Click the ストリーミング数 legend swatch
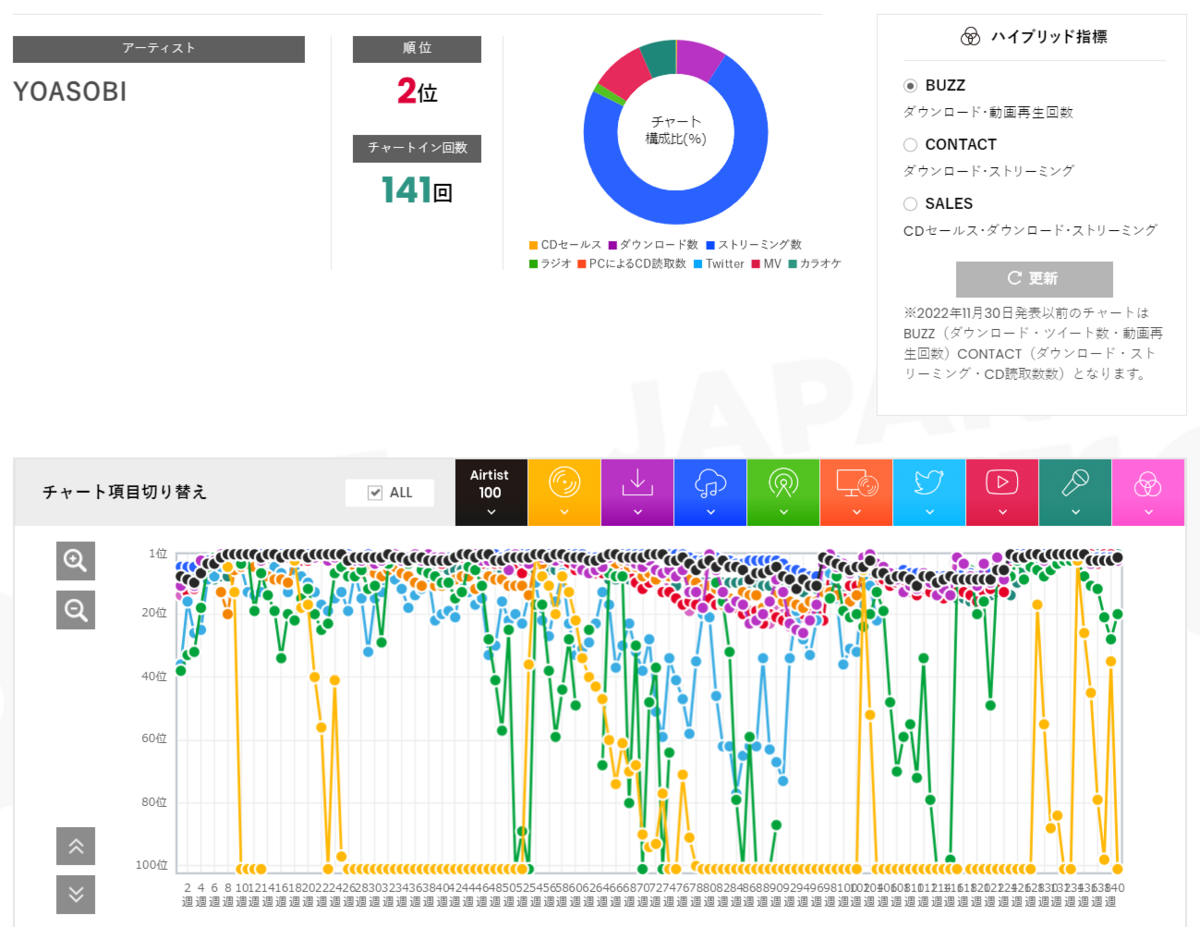1200x927 pixels. click(x=711, y=245)
